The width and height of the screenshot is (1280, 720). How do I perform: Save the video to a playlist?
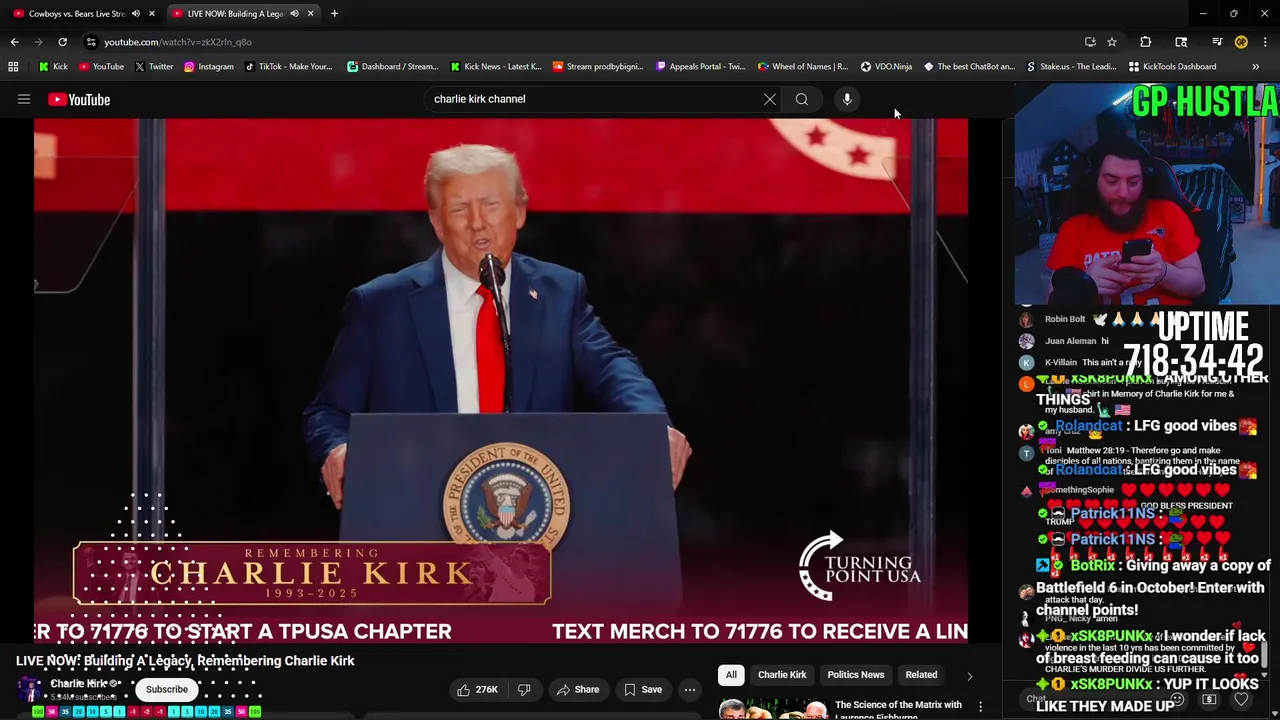(x=643, y=689)
